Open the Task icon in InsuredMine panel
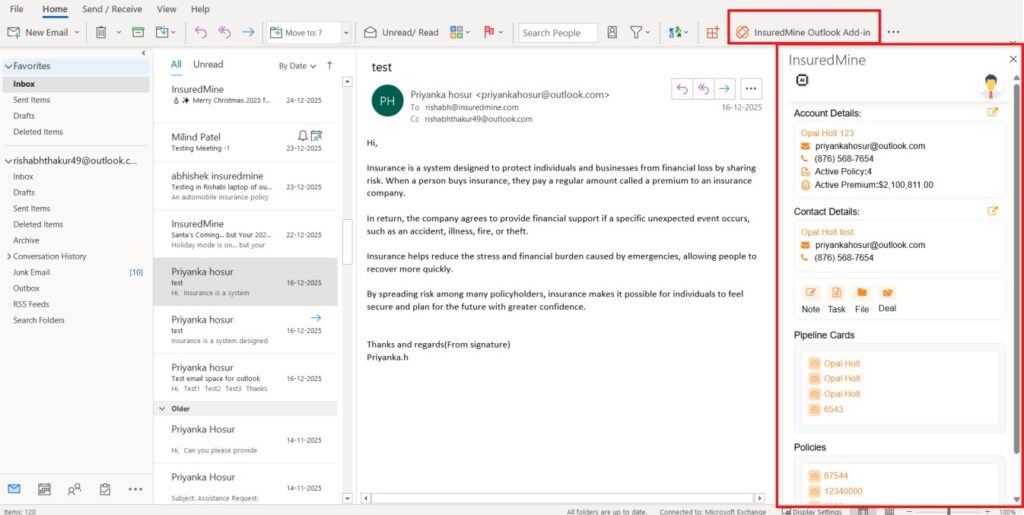The width and height of the screenshot is (1024, 515). click(x=836, y=293)
